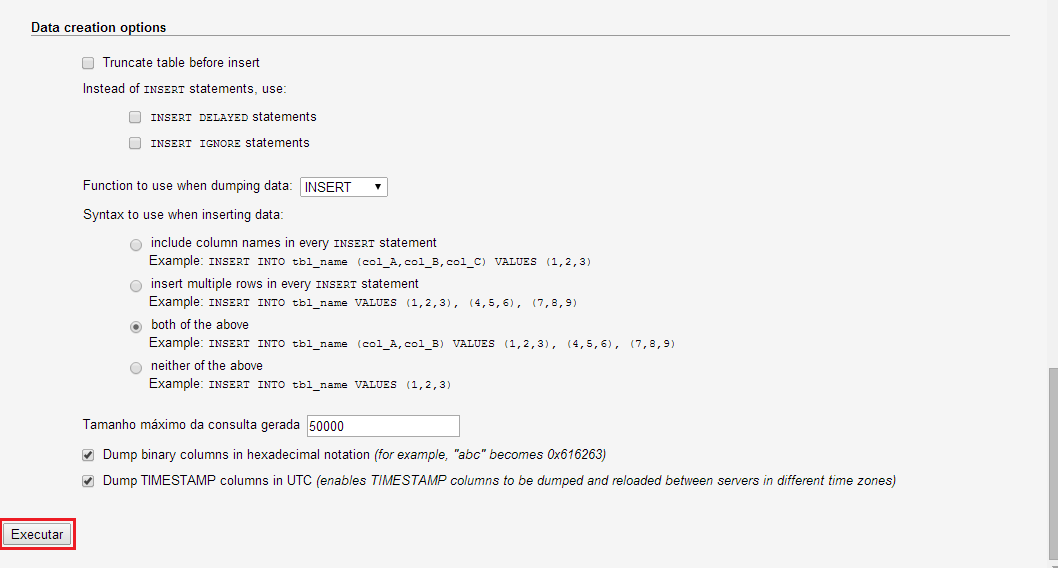Click the INSERT DELAYED statements label
The width and height of the screenshot is (1058, 568).
pyautogui.click(x=233, y=117)
